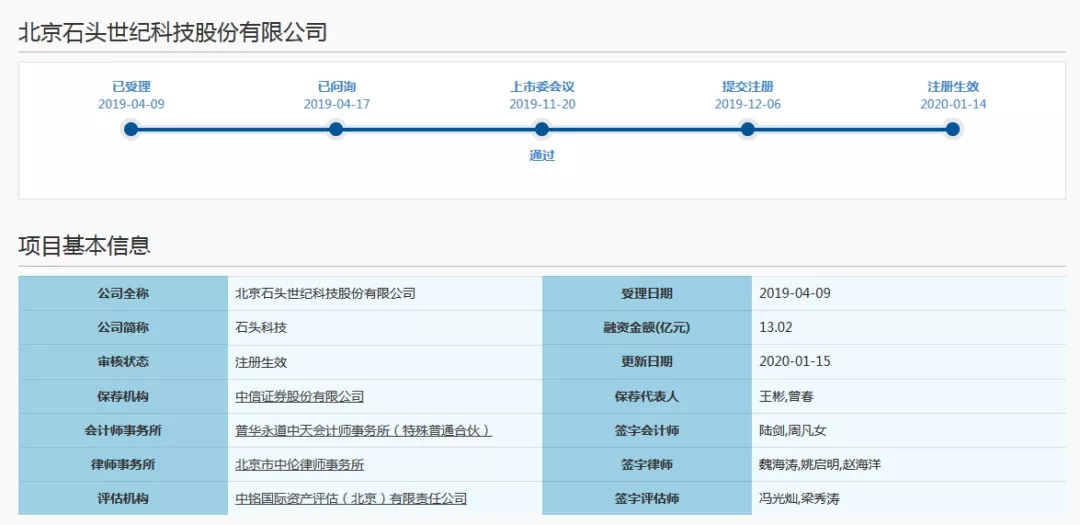Select the 注册生效 timeline node dot

(x=953, y=129)
